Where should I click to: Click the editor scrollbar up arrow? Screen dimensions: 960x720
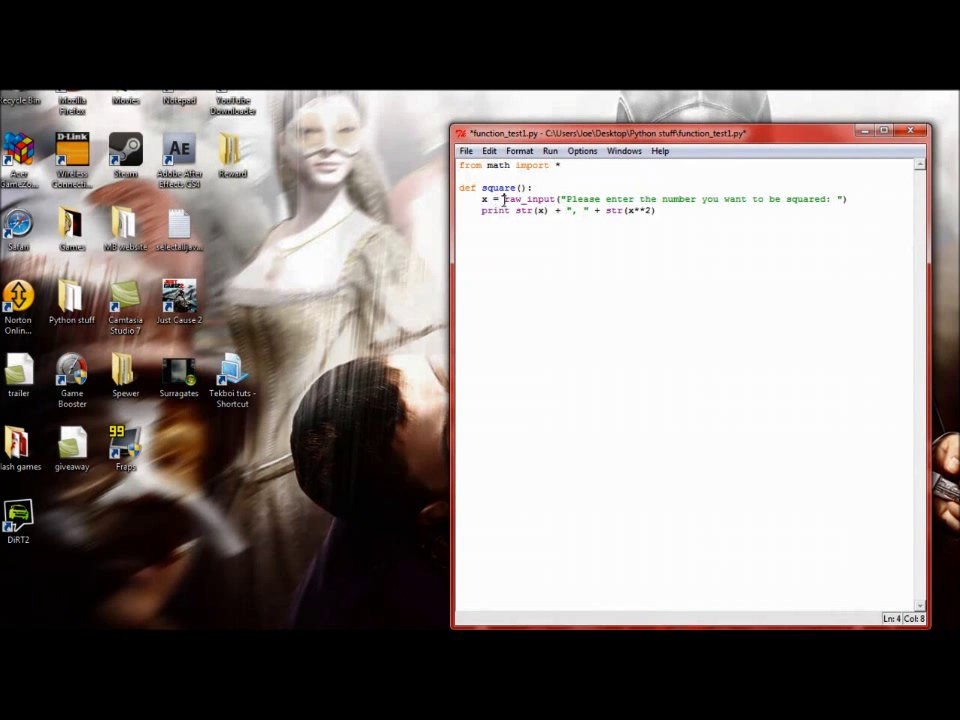(920, 164)
